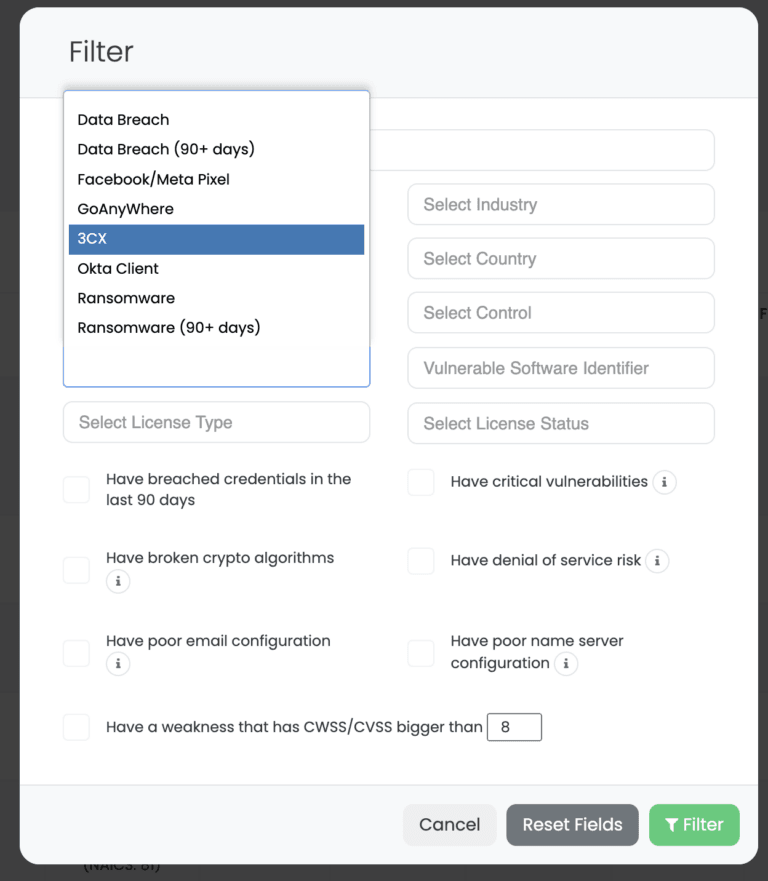
Task: Choose the 3CX option in list
Action: pyautogui.click(x=216, y=239)
